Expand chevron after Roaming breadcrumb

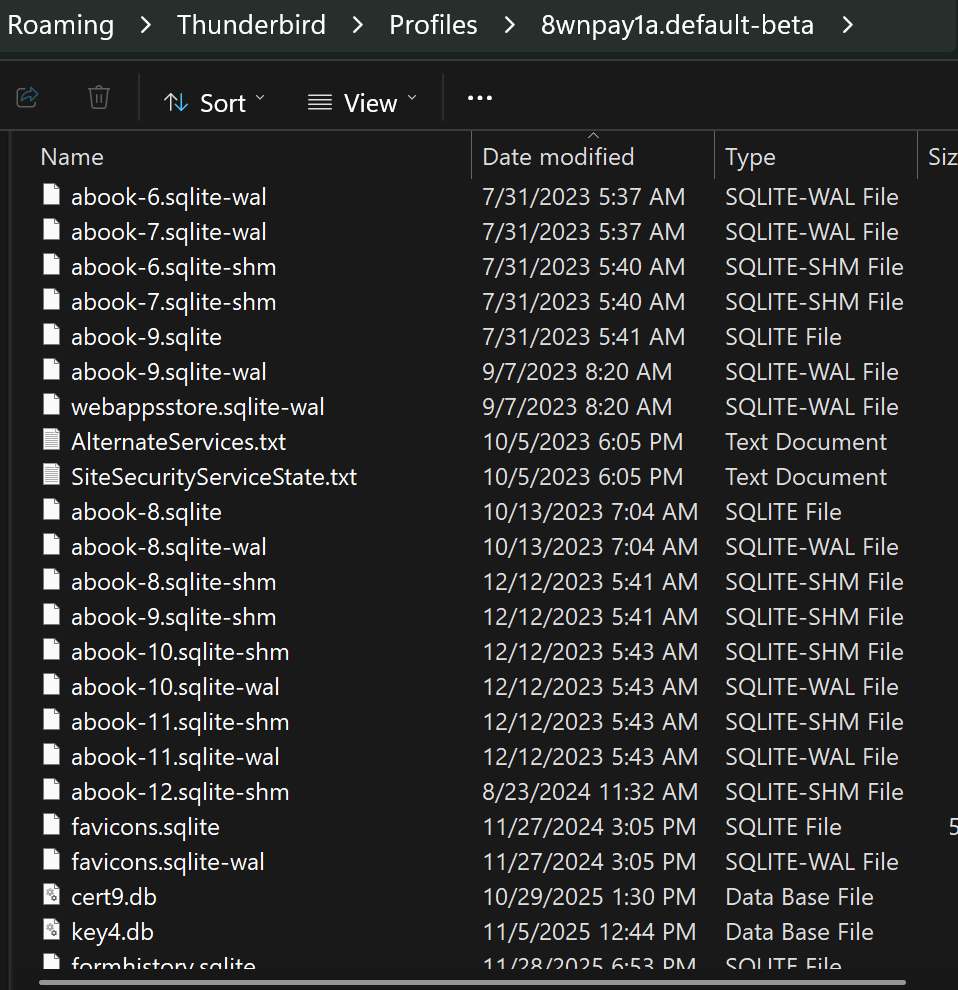[x=146, y=25]
